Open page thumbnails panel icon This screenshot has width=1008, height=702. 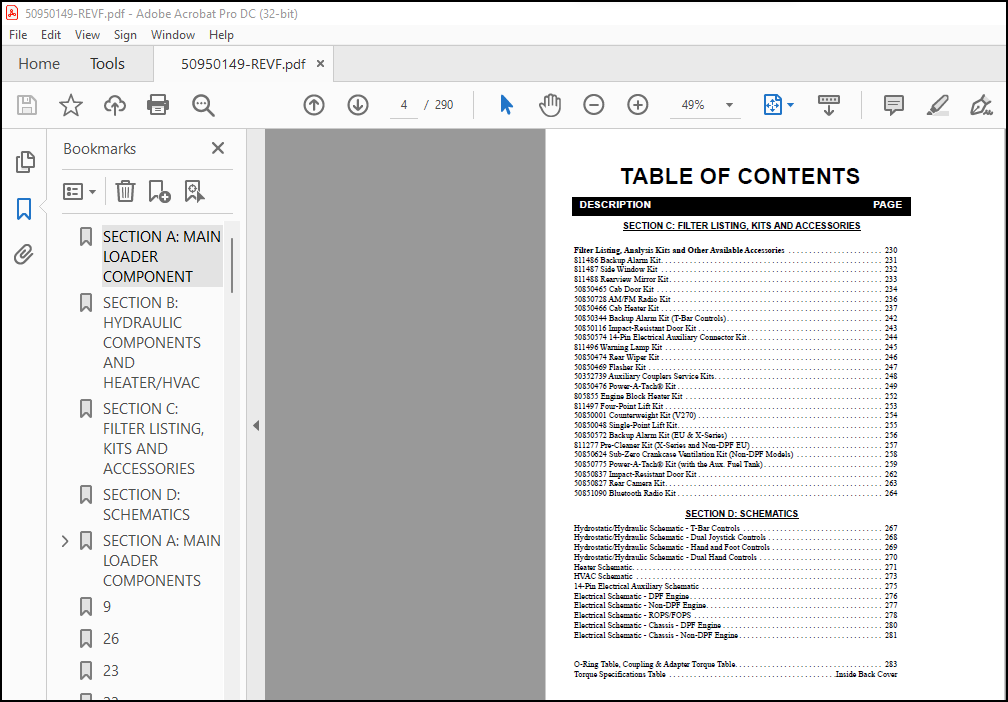coord(24,162)
